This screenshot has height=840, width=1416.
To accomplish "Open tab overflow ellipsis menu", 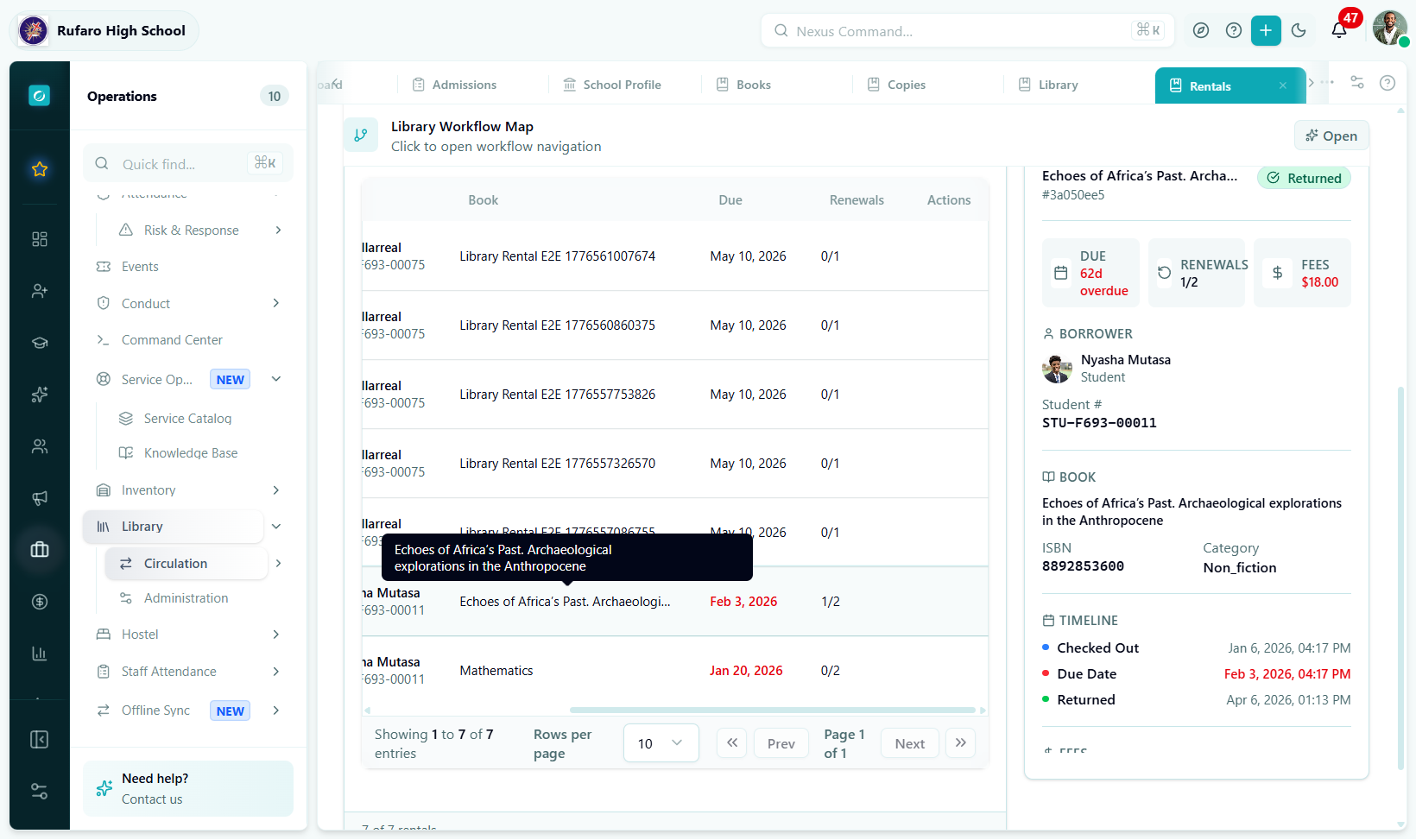I will 1327,83.
